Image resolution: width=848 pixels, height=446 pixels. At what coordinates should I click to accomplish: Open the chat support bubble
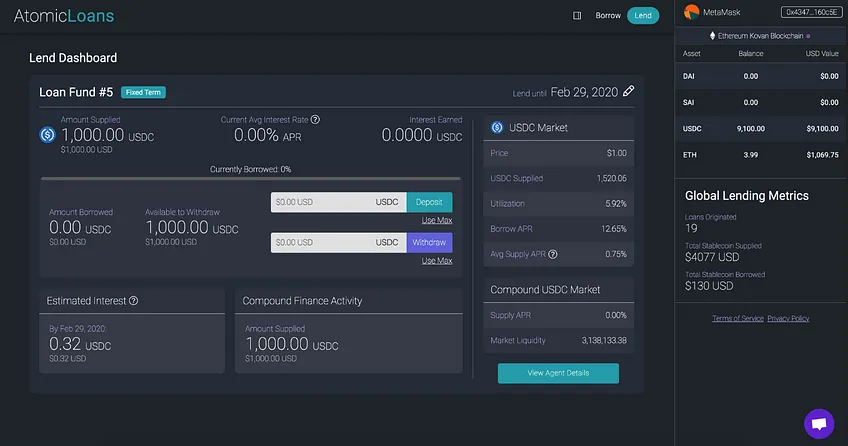tap(819, 423)
